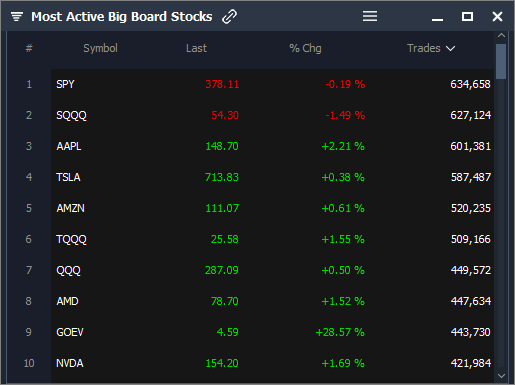Select the SPY symbol row
Image resolution: width=515 pixels, height=385 pixels.
point(272,84)
